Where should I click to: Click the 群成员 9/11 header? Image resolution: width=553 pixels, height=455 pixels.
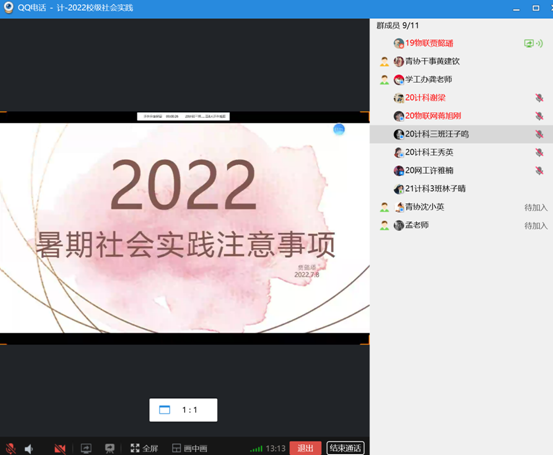click(397, 25)
